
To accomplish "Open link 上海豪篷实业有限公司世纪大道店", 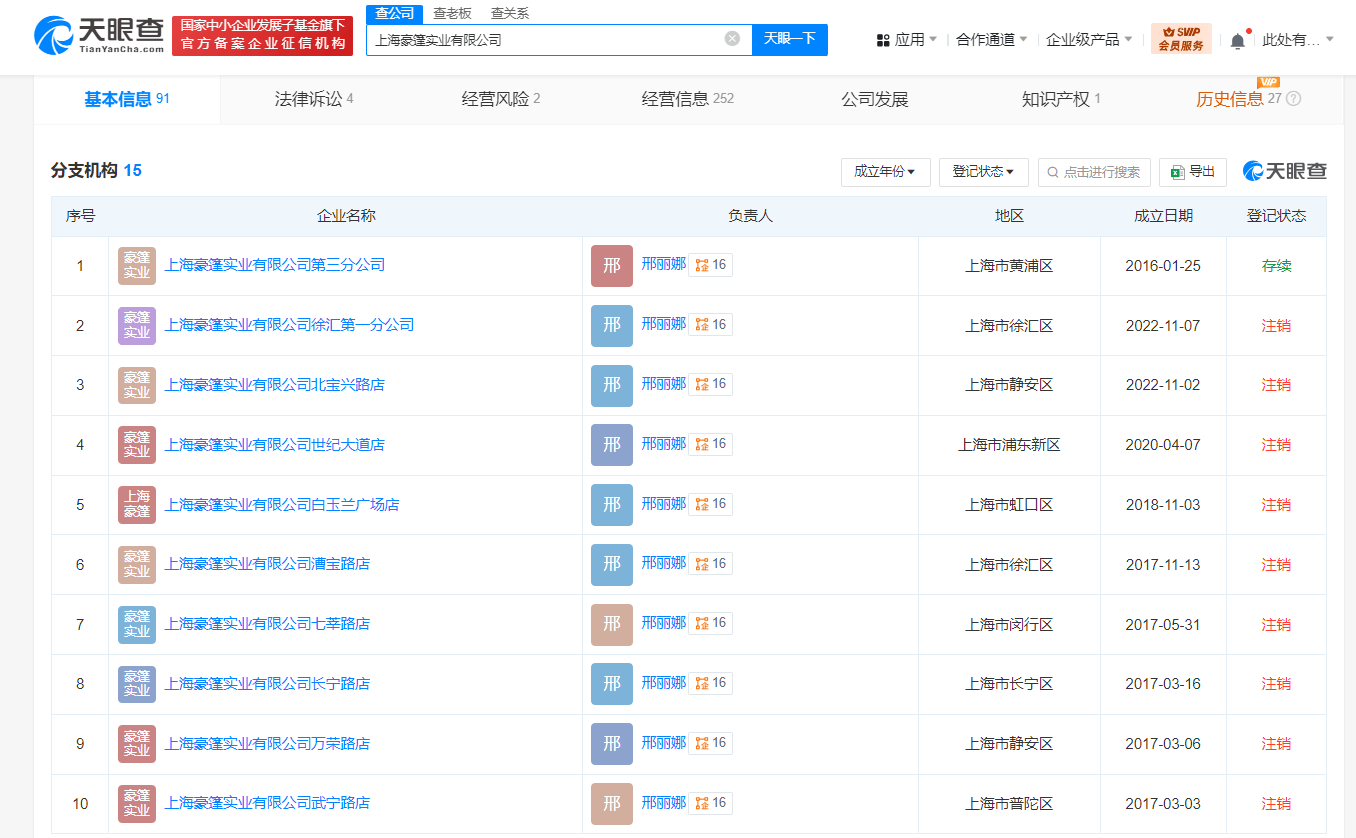I will point(275,444).
